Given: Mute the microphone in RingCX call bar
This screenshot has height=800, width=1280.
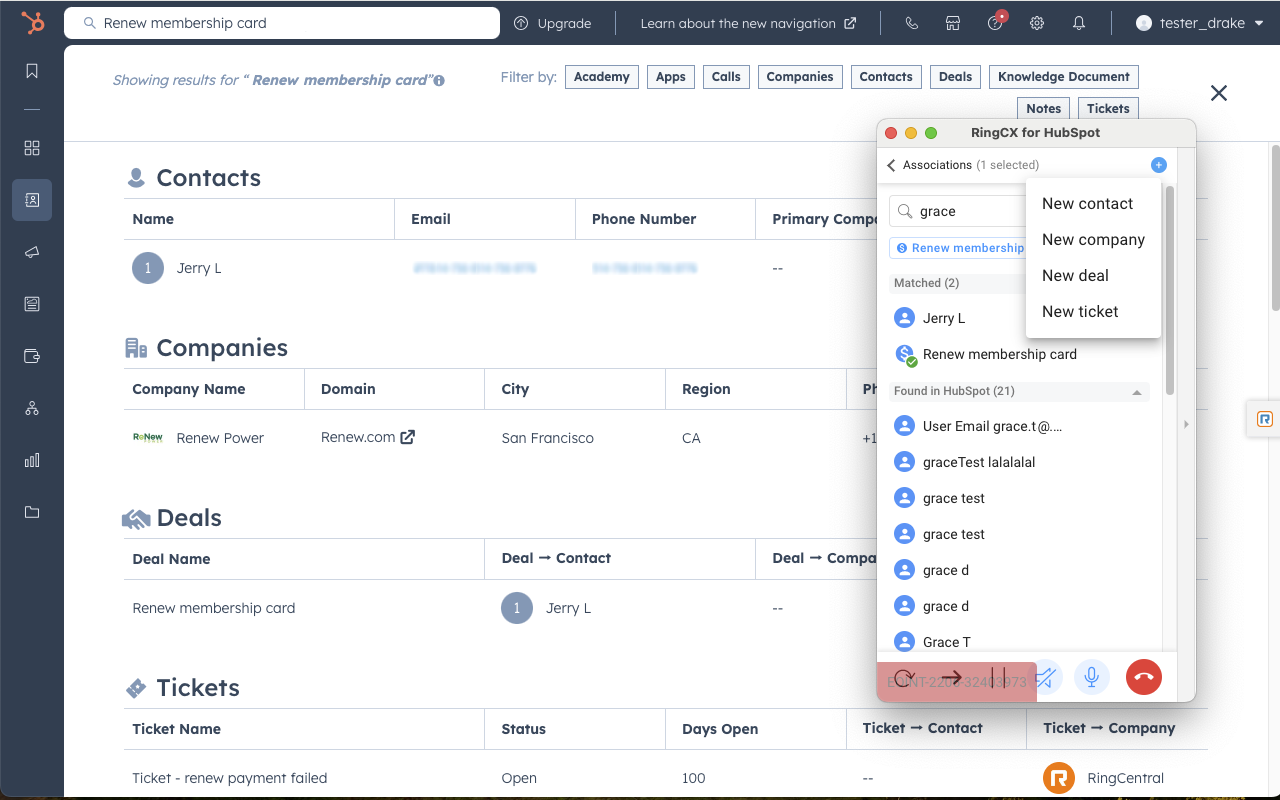Looking at the screenshot, I should [x=1092, y=677].
